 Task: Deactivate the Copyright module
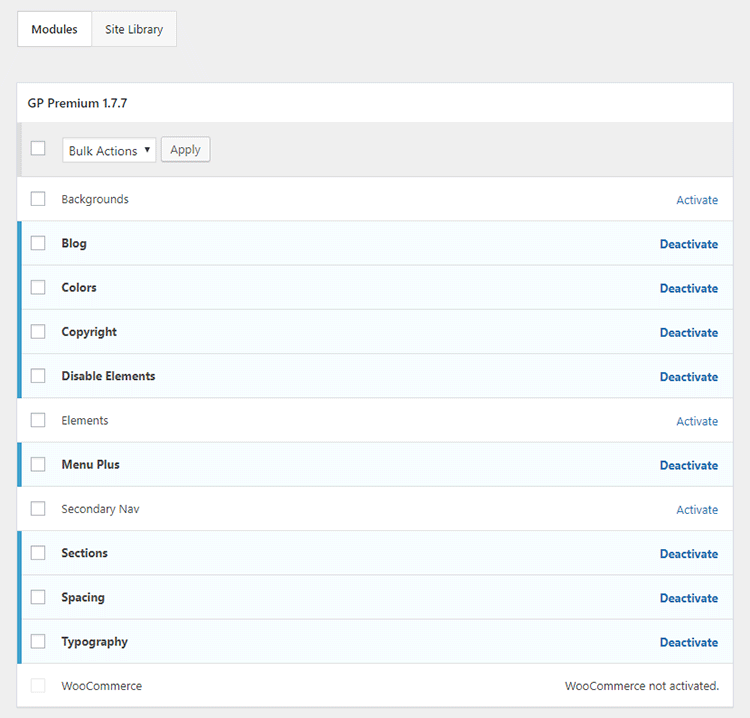[x=689, y=332]
